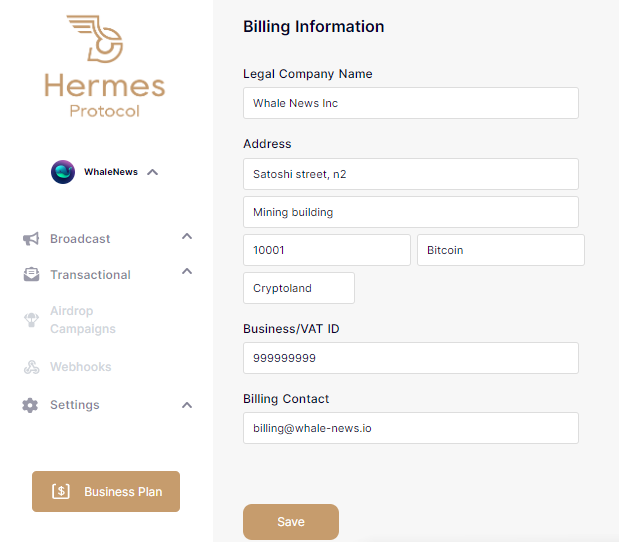Click the Webhooks icon in sidebar
This screenshot has width=619, height=542.
click(x=31, y=367)
